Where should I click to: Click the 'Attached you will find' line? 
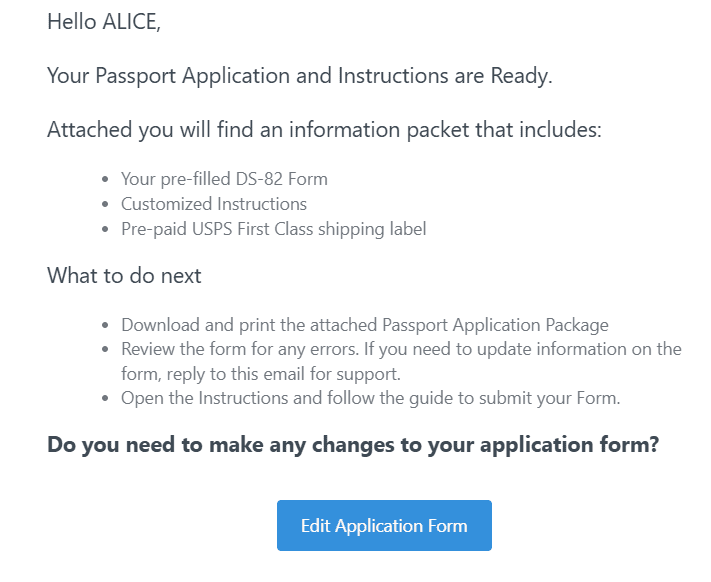[x=324, y=130]
